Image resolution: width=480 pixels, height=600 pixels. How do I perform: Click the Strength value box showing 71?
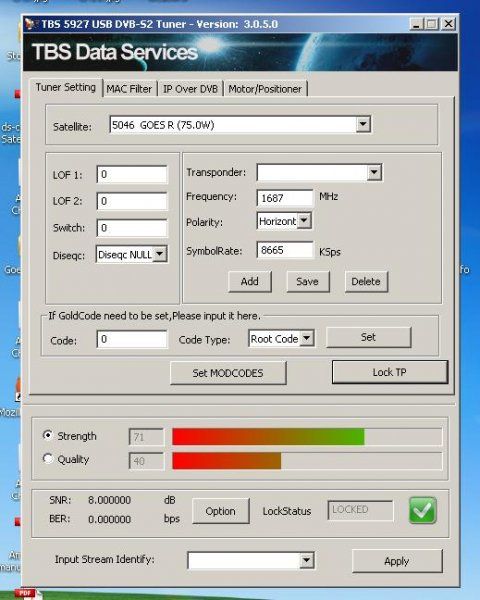[147, 437]
